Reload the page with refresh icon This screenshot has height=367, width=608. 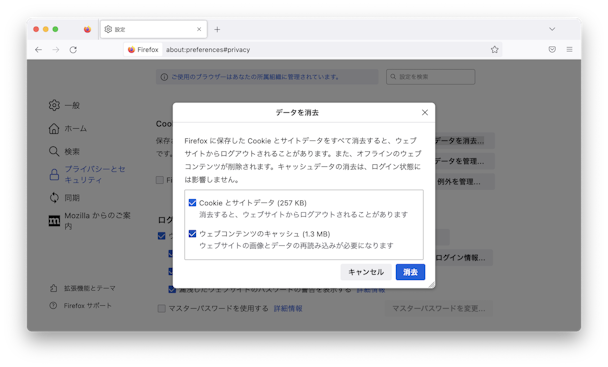point(73,50)
